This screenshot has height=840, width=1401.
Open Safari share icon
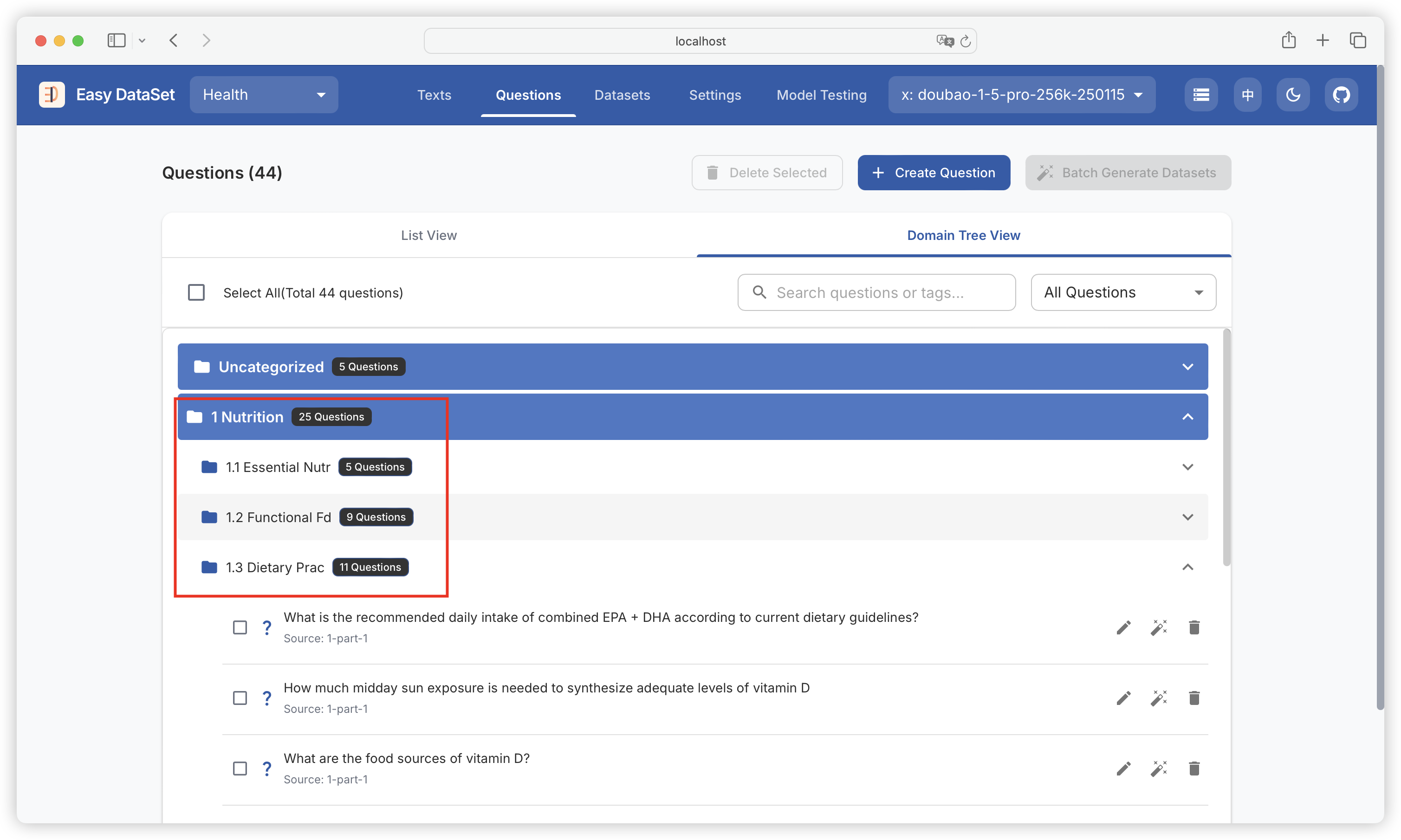[1288, 40]
